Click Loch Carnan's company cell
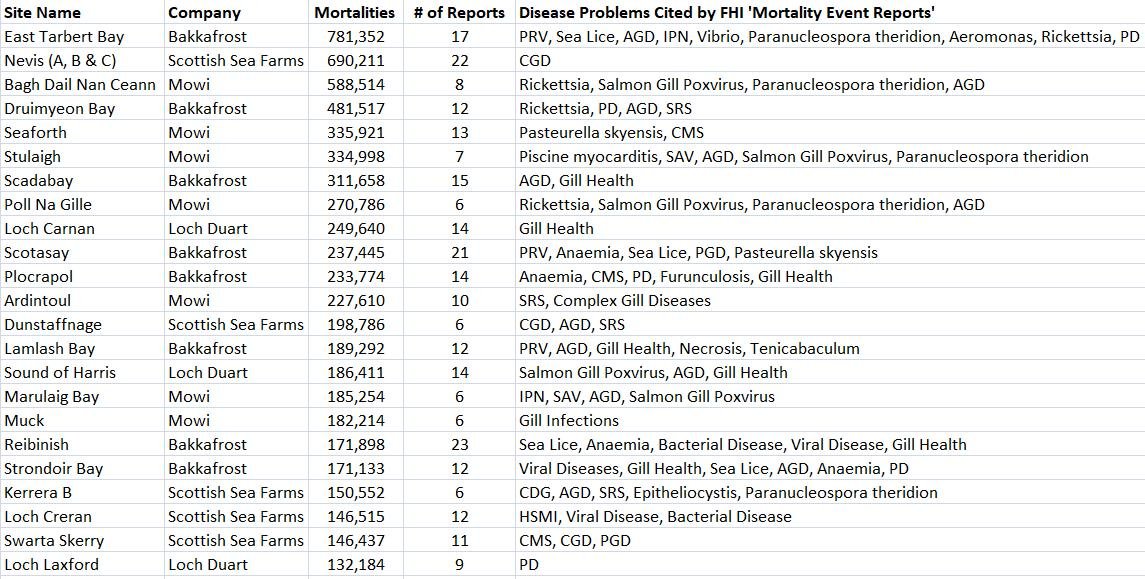The width and height of the screenshot is (1145, 579). click(x=207, y=229)
